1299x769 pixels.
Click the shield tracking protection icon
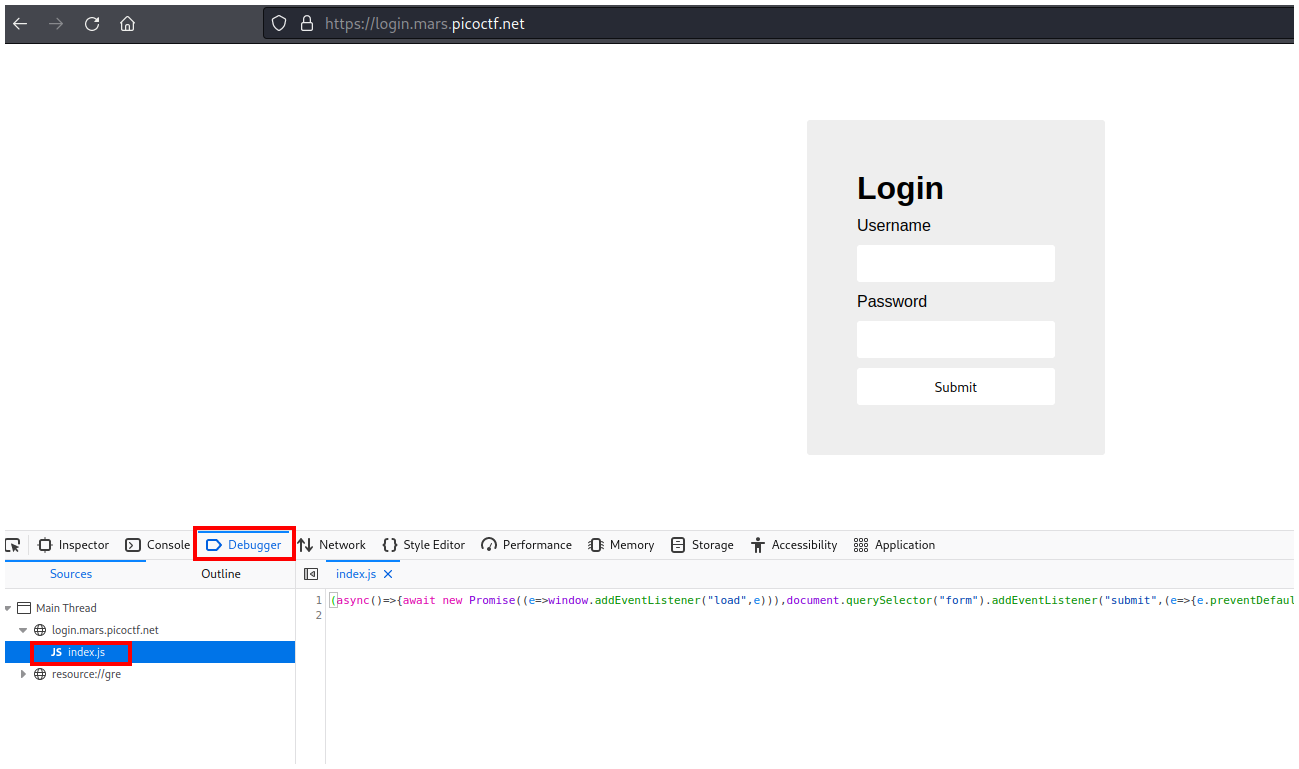coord(280,24)
